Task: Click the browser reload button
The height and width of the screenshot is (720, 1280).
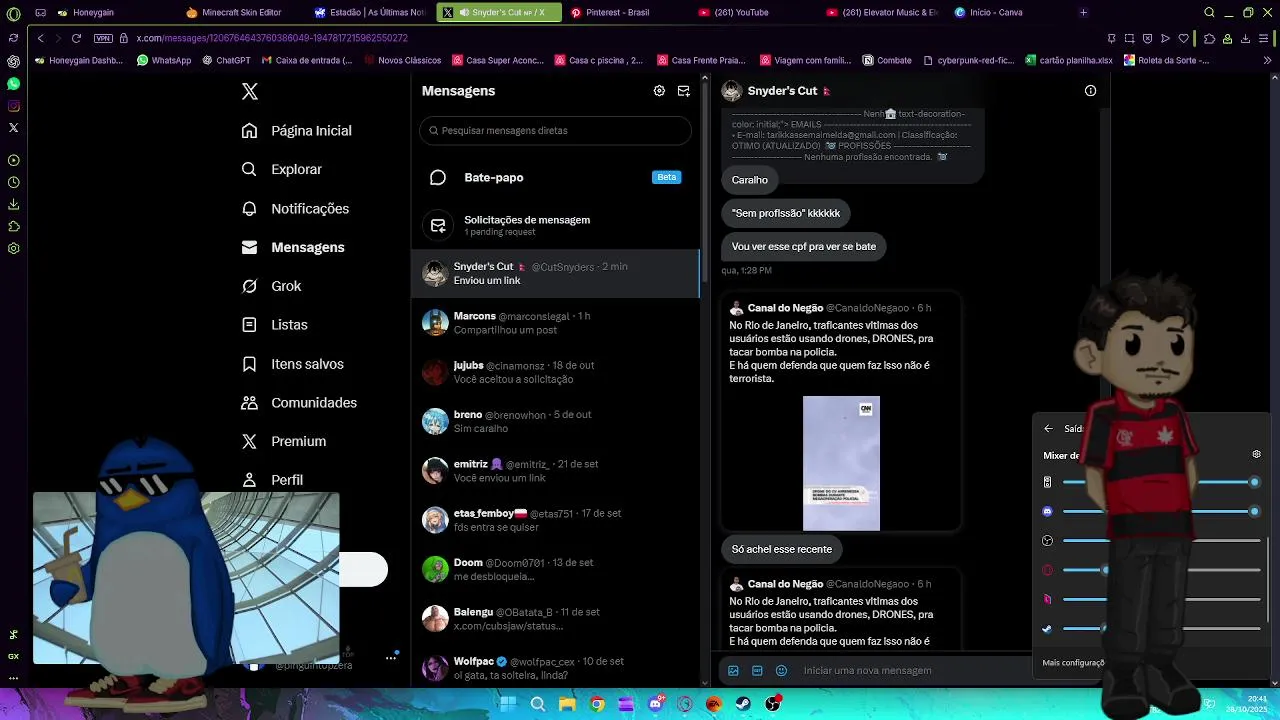Action: pyautogui.click(x=76, y=38)
